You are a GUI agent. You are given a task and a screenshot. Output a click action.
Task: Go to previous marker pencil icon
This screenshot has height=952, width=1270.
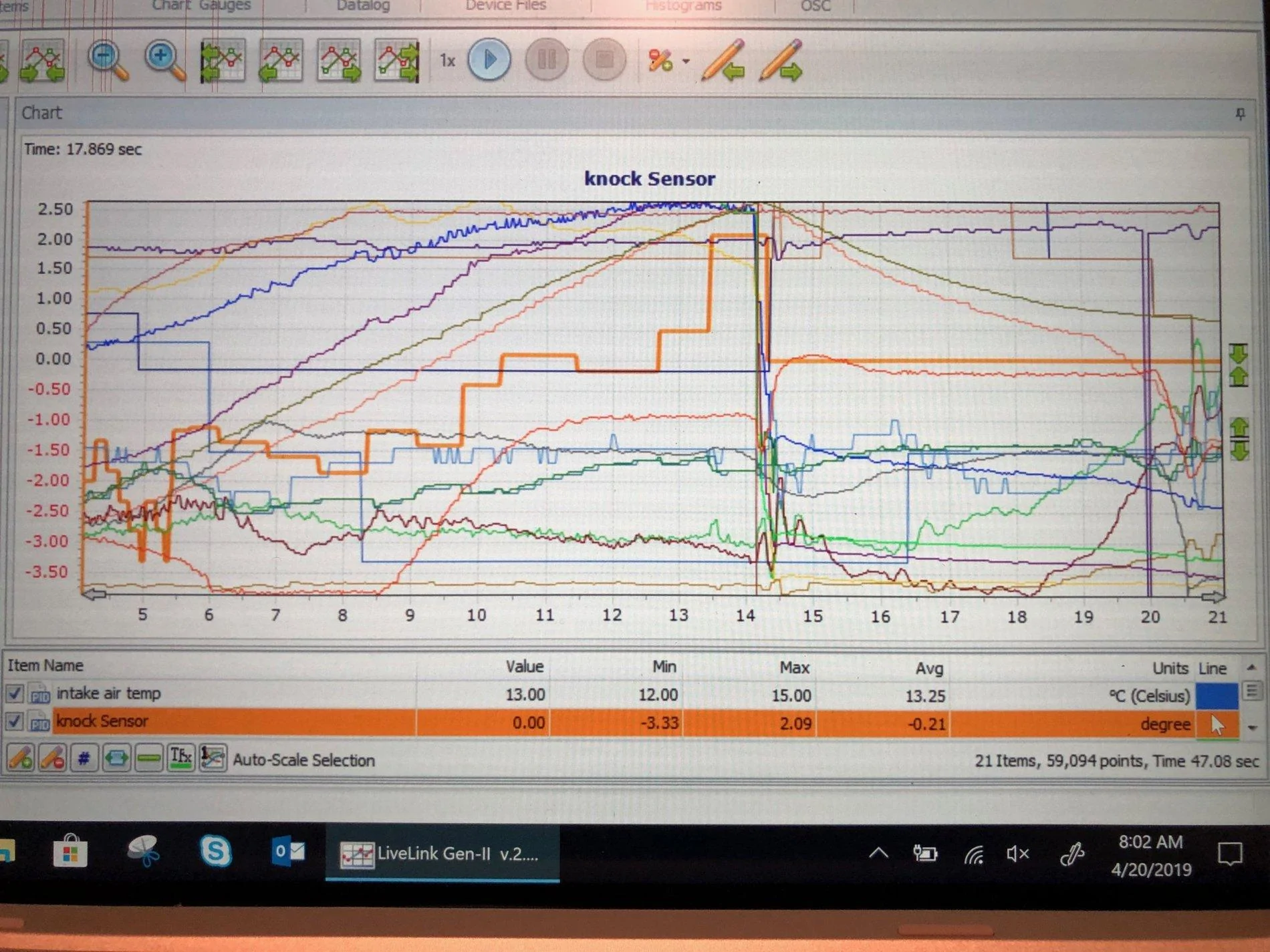pos(723,61)
